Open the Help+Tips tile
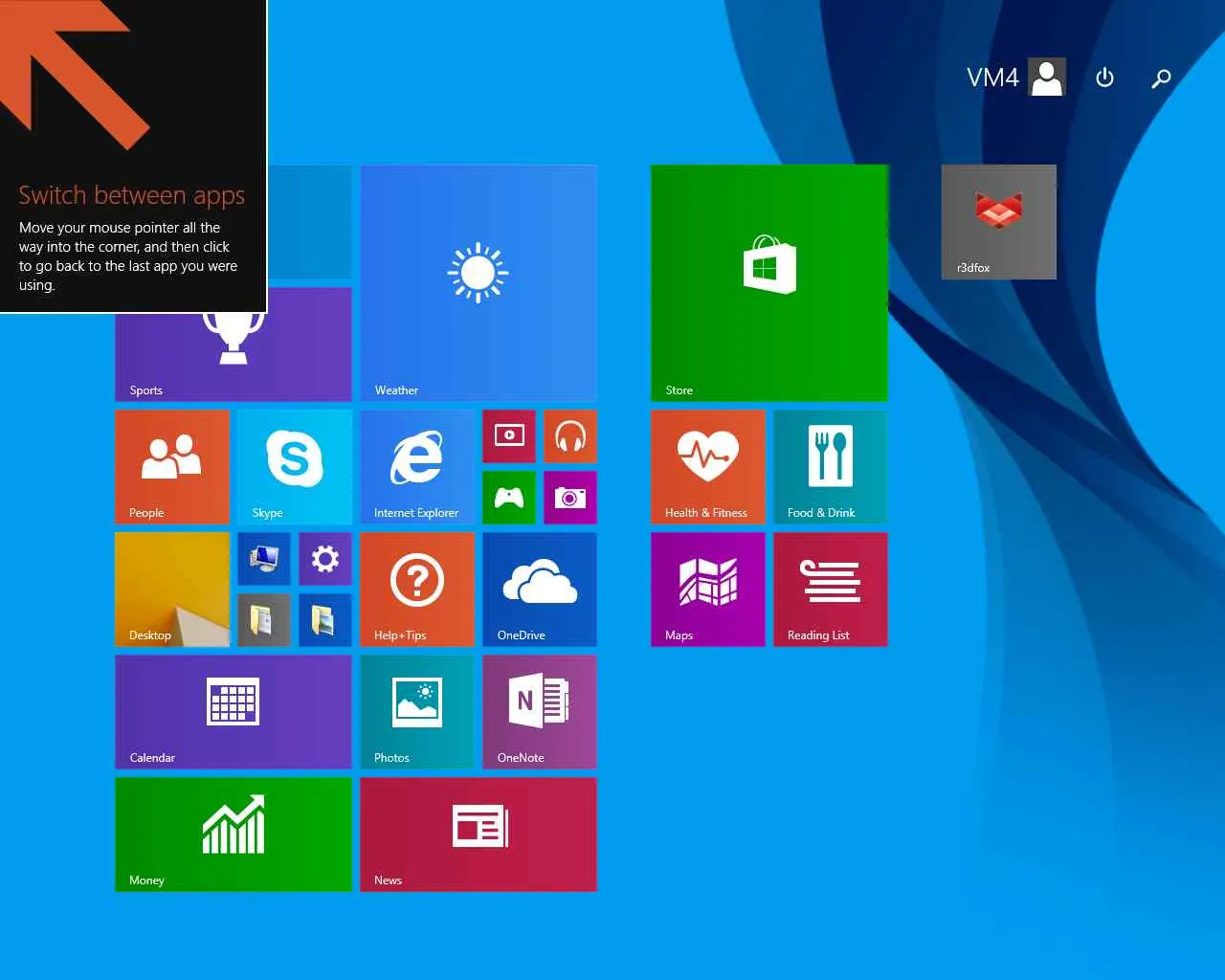Image resolution: width=1225 pixels, height=980 pixels. (417, 590)
